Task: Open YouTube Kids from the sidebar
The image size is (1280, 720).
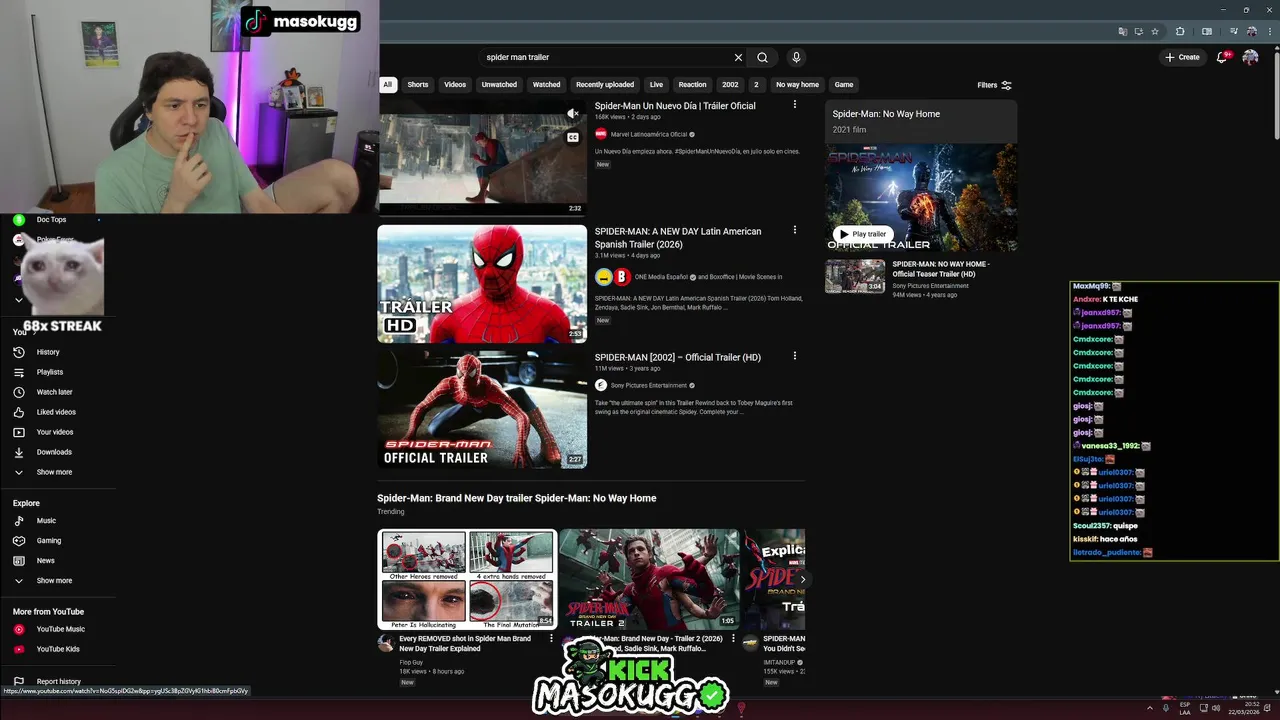Action: 58,649
